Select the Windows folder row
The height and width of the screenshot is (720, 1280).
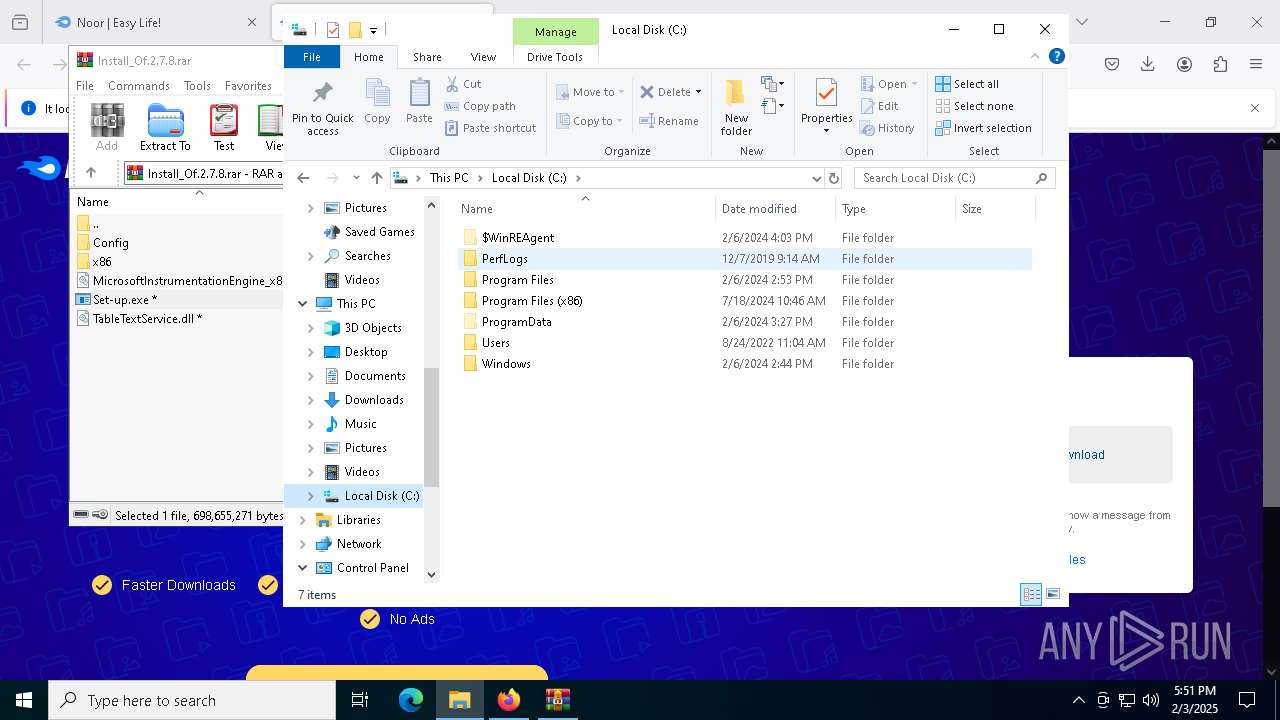point(745,364)
